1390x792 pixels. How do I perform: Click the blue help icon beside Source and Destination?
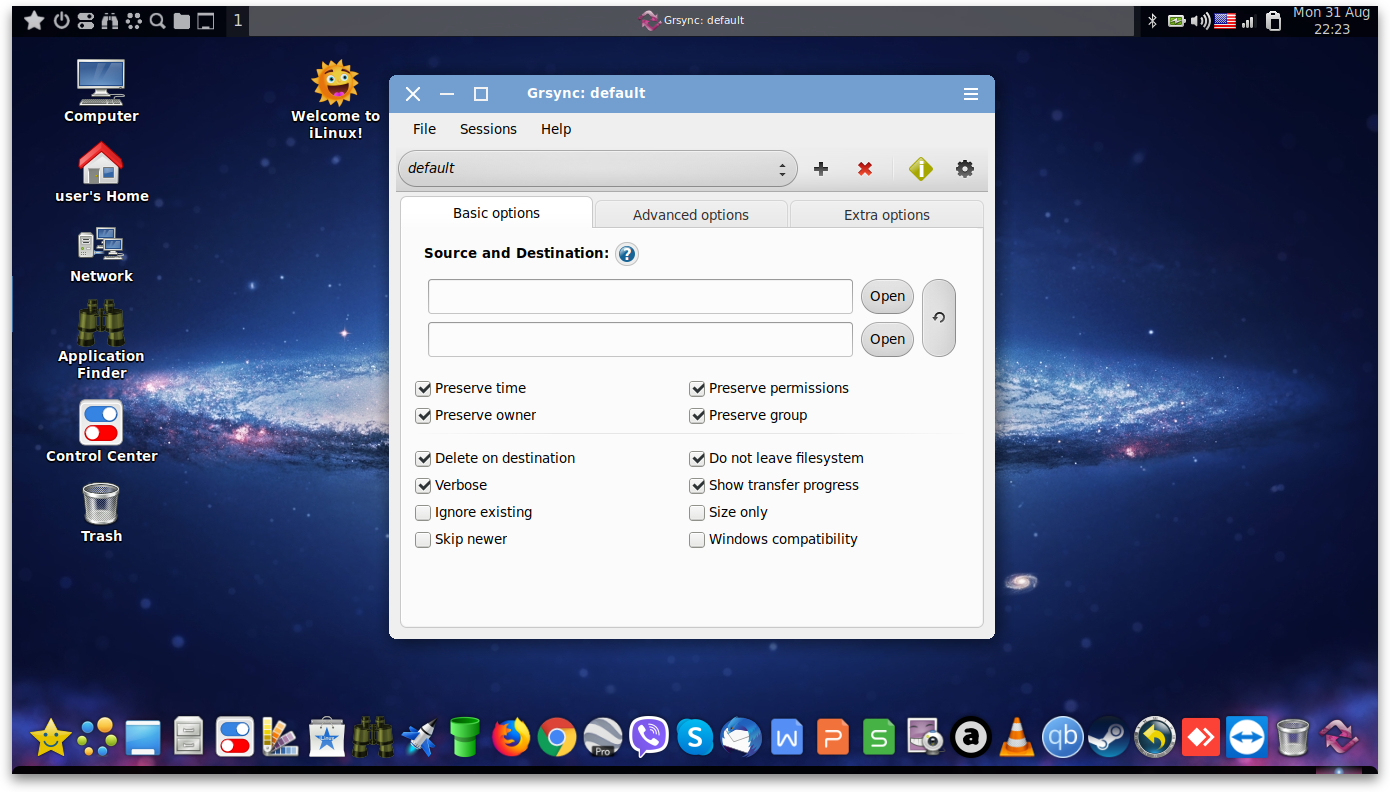click(x=627, y=254)
